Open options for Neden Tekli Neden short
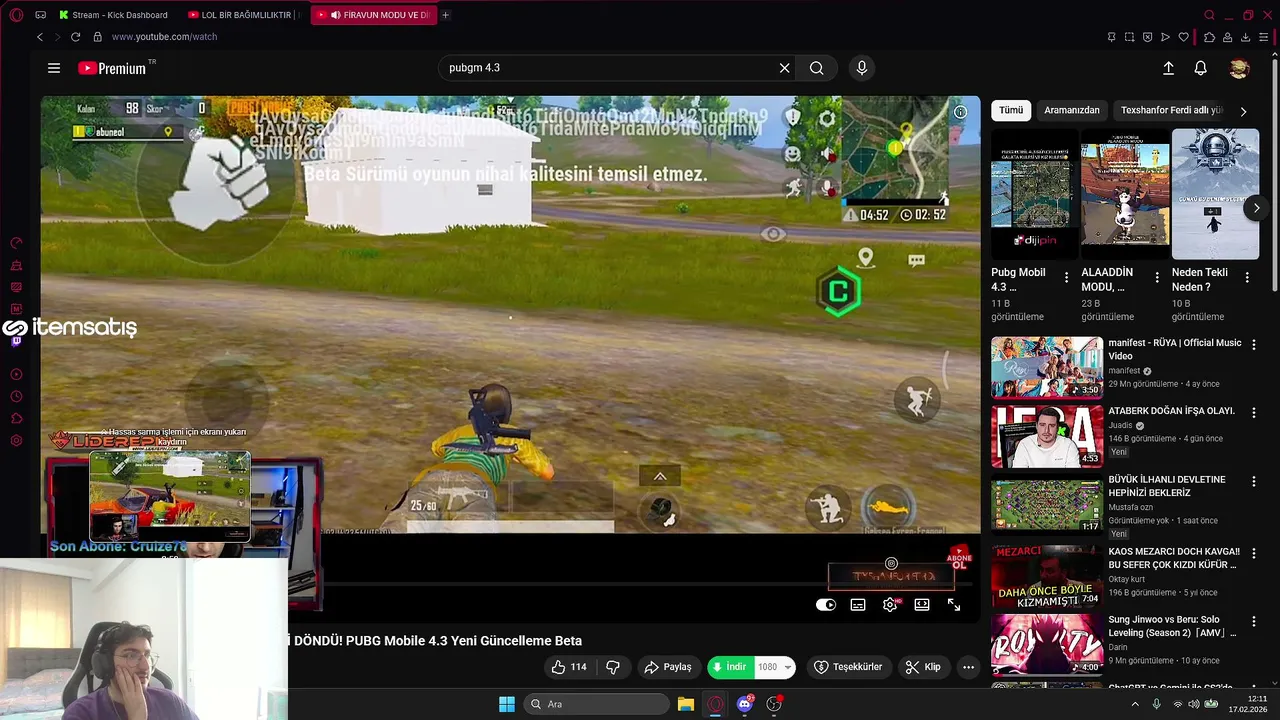This screenshot has height=720, width=1280. [x=1247, y=277]
